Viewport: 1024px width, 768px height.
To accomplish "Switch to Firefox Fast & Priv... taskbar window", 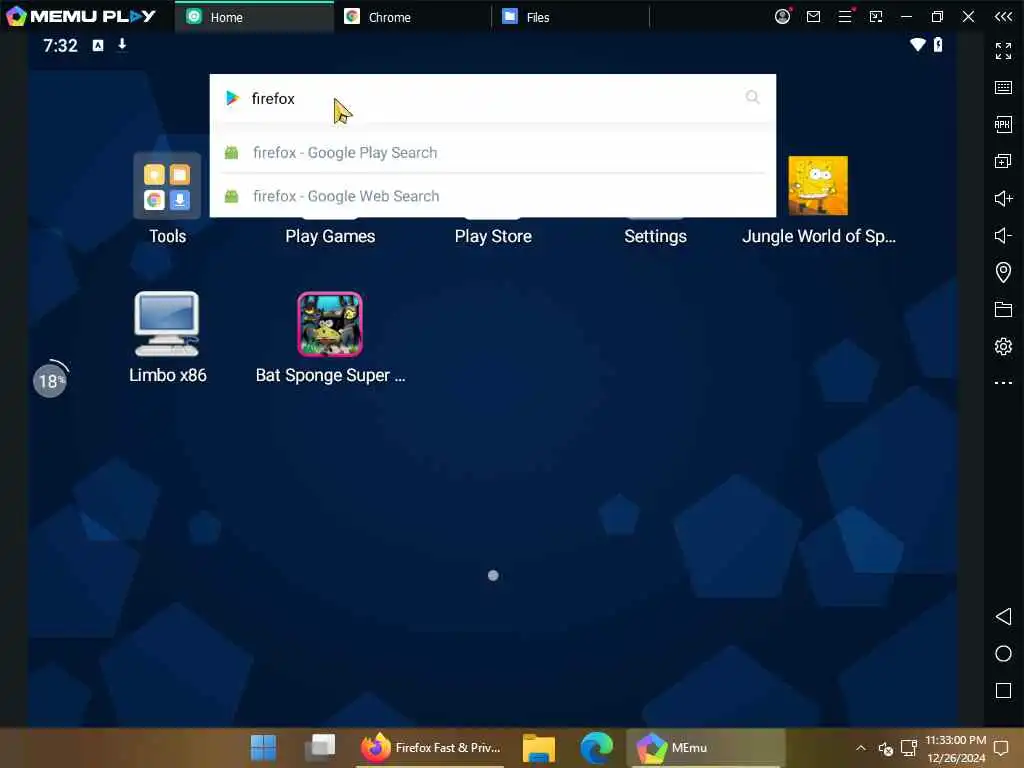I will (x=431, y=748).
